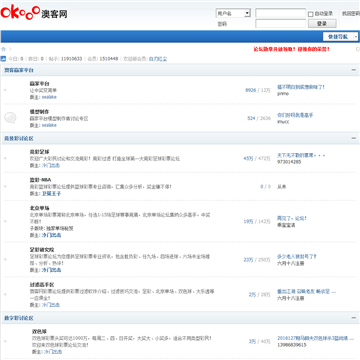Open the 模型制作 forum board
This screenshot has height=360, width=360.
(39, 112)
